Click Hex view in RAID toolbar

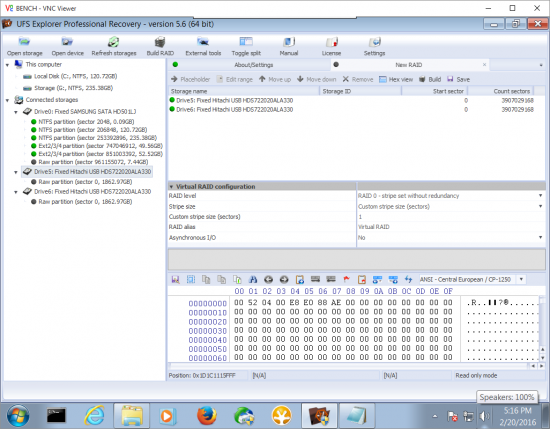click(396, 79)
